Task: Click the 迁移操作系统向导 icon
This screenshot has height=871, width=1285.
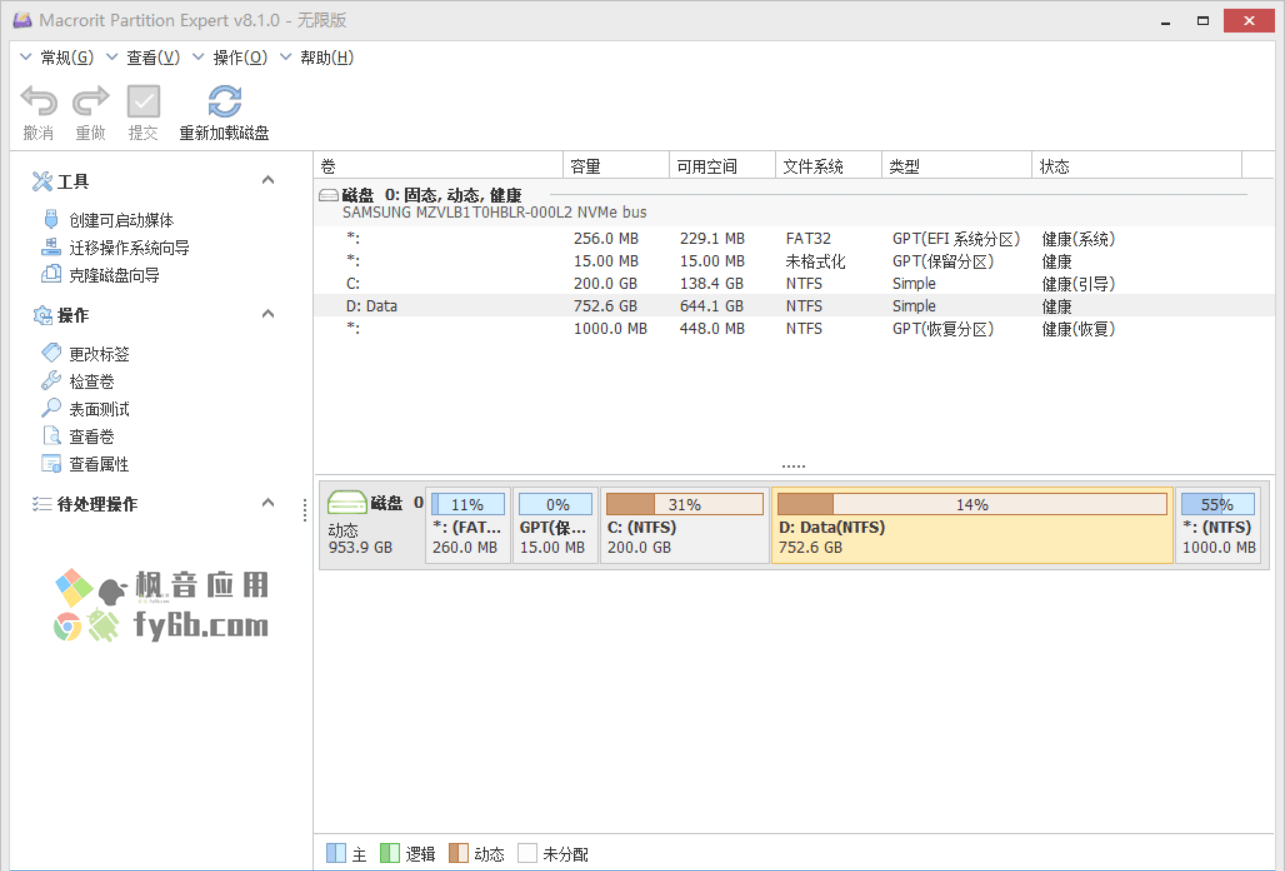Action: pos(51,247)
